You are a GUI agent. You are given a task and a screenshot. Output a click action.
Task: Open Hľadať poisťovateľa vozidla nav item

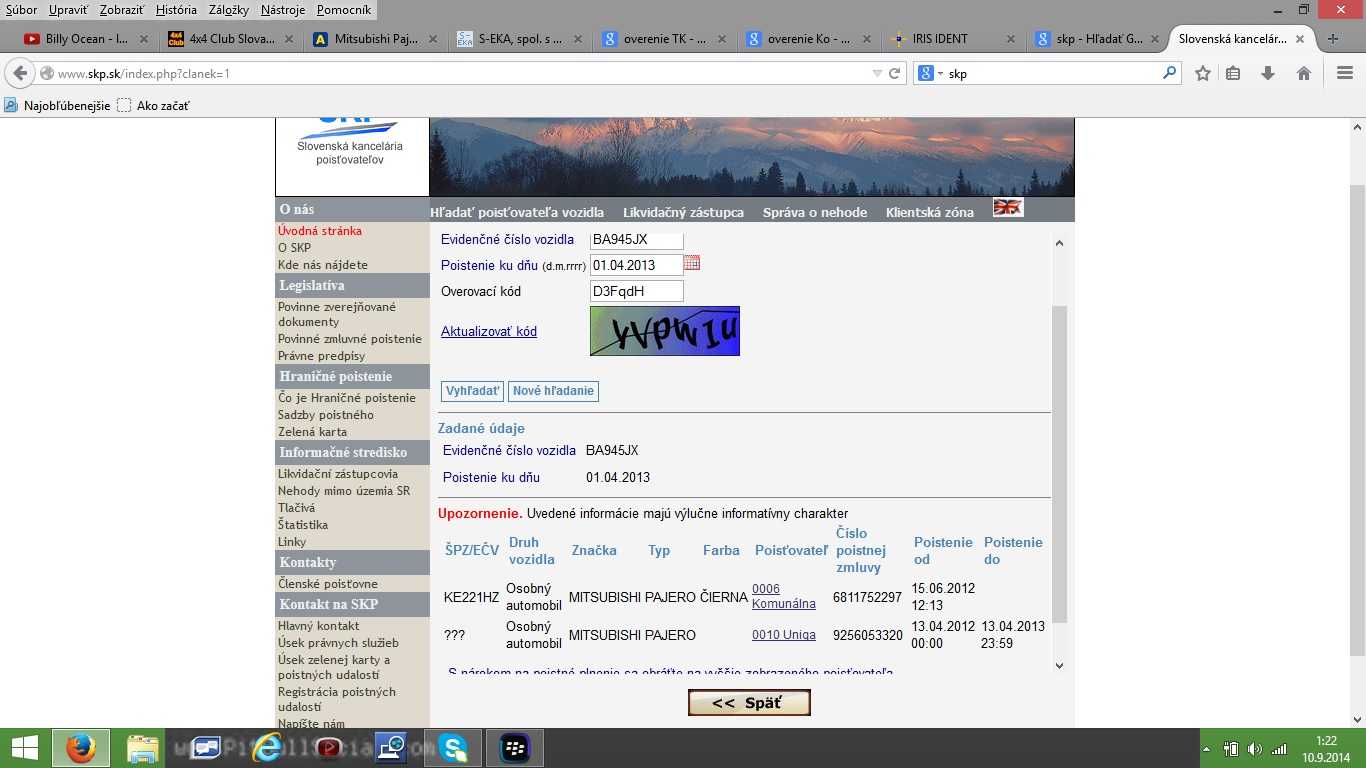tap(517, 212)
